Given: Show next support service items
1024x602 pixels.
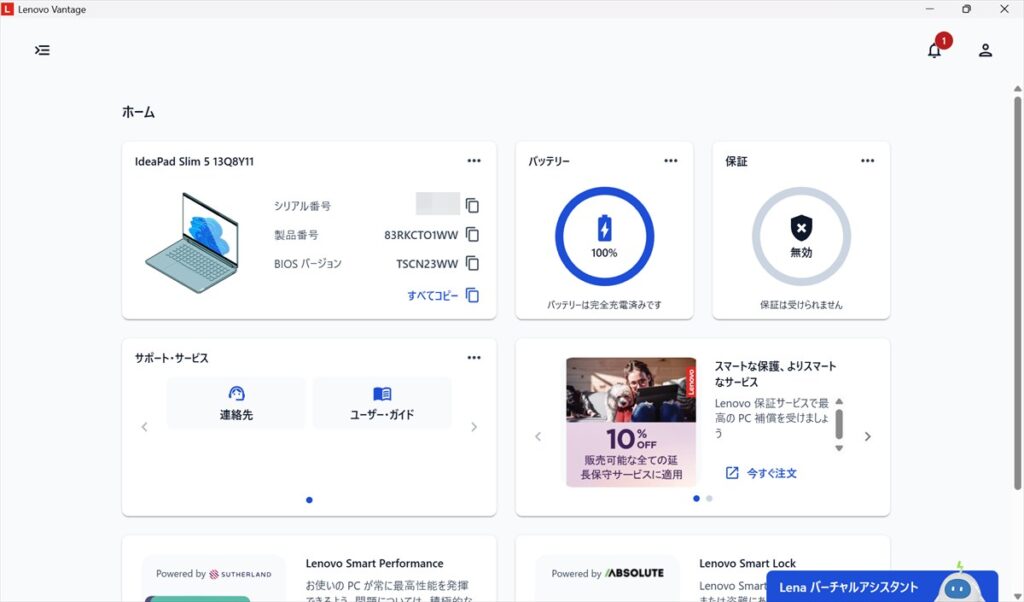Looking at the screenshot, I should coord(474,427).
